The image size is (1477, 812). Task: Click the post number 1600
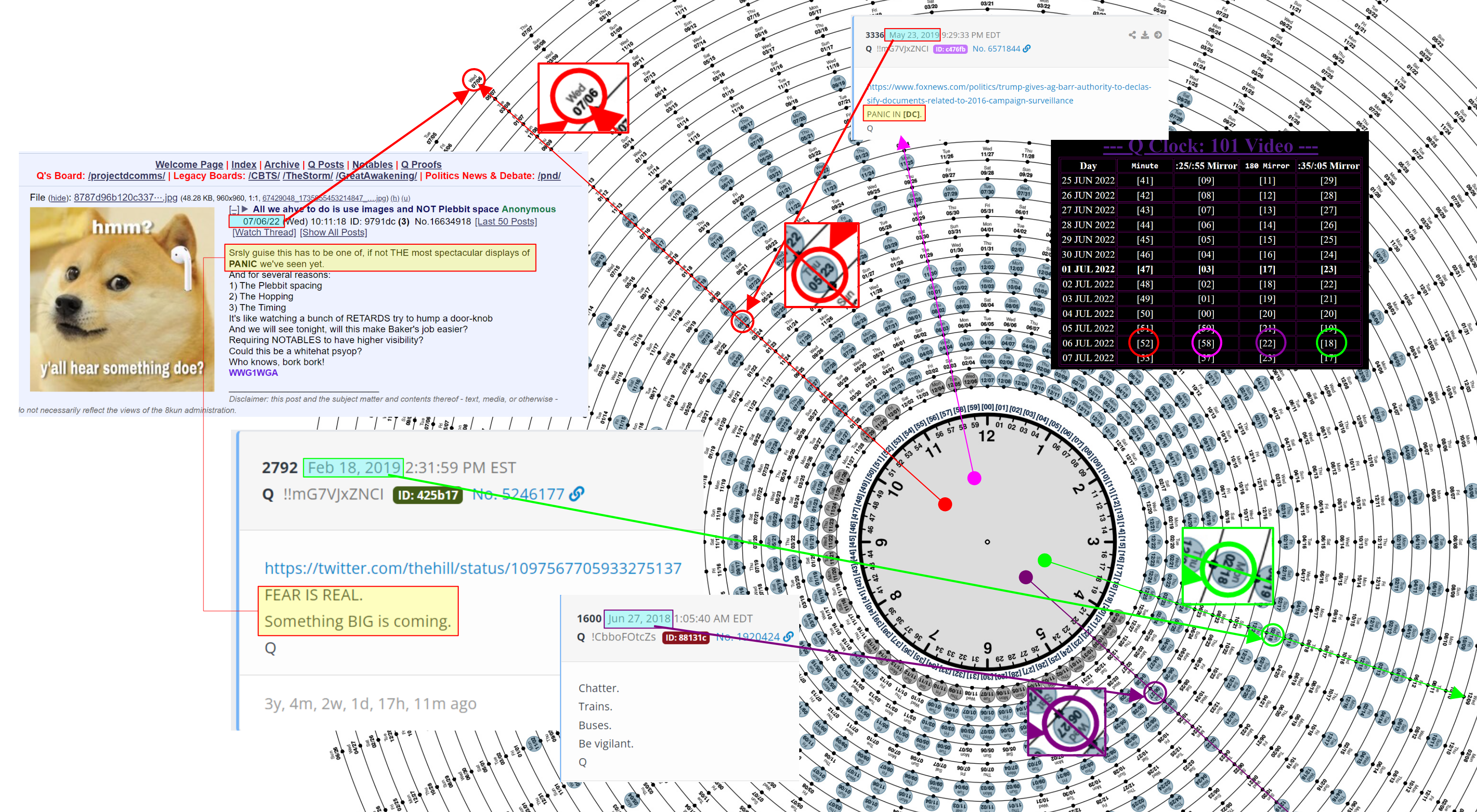[589, 618]
